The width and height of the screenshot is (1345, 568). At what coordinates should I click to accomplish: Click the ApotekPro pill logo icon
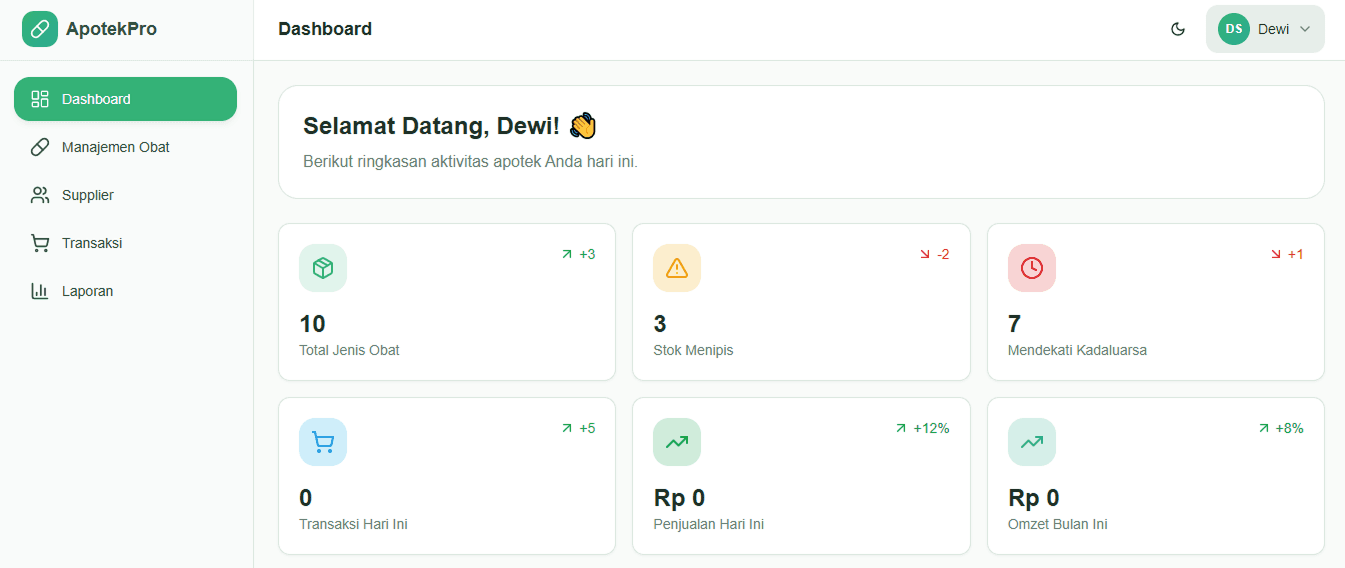40,29
